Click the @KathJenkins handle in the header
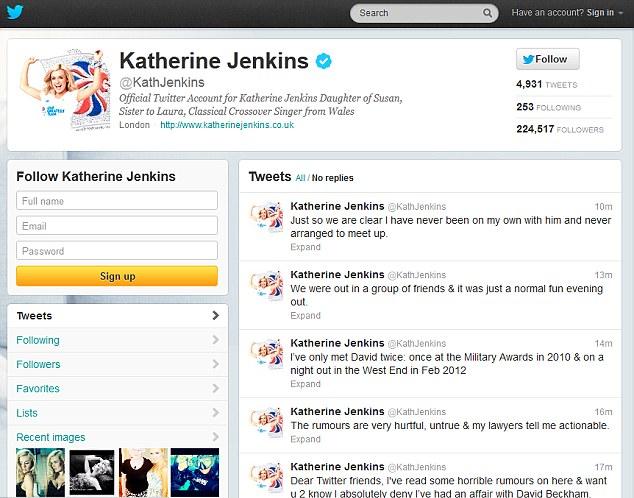Viewport: 634px width, 498px height. coord(162,82)
